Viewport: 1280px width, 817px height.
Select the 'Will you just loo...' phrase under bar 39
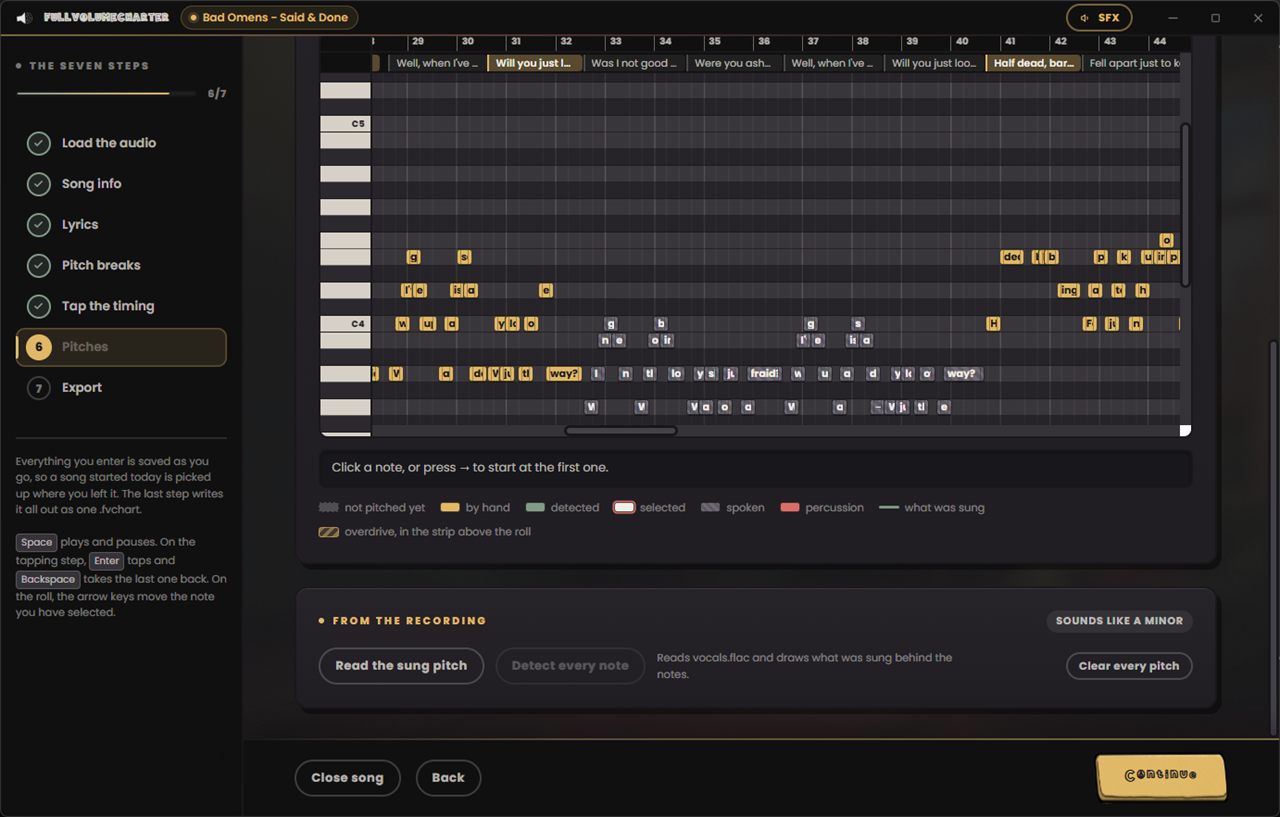[934, 63]
